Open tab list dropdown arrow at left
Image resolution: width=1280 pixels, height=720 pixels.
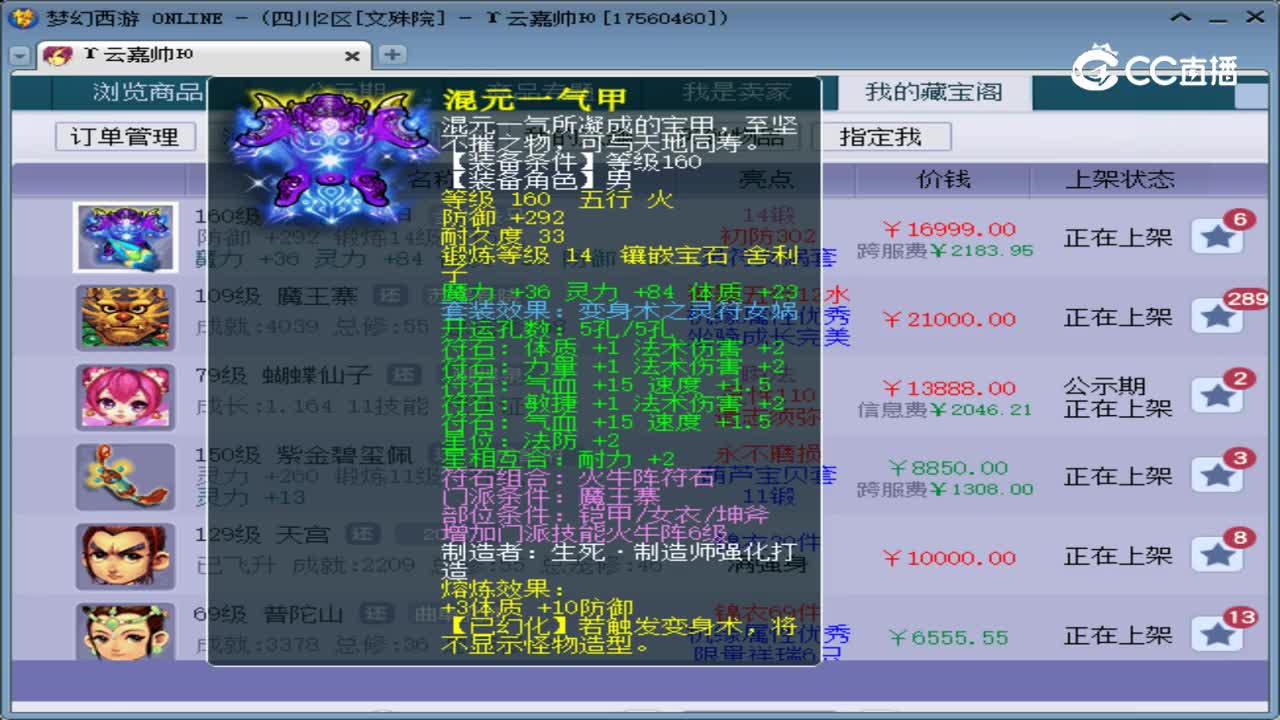pos(19,56)
